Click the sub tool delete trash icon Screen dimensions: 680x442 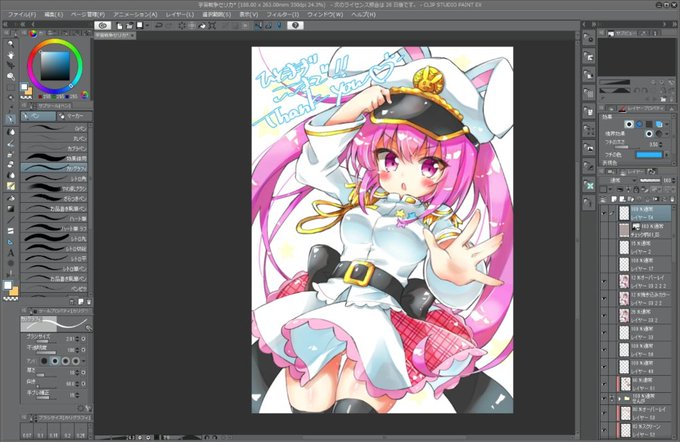coord(88,301)
